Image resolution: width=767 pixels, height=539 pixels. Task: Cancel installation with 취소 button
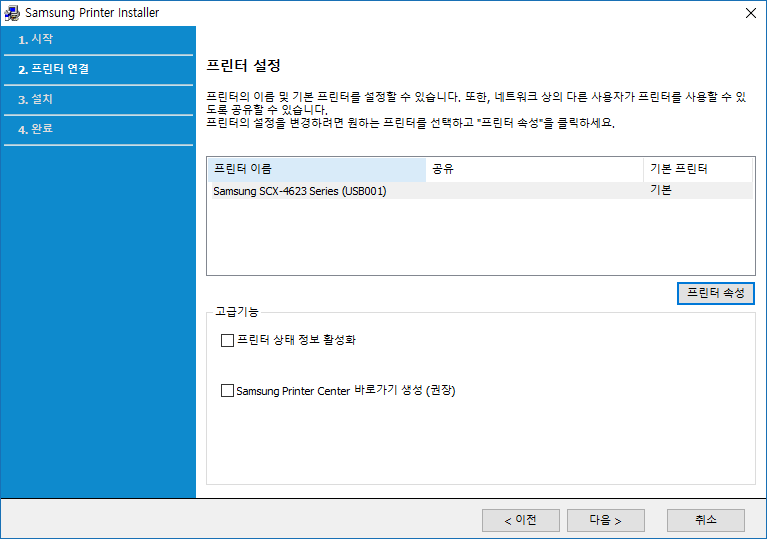pyautogui.click(x=706, y=520)
